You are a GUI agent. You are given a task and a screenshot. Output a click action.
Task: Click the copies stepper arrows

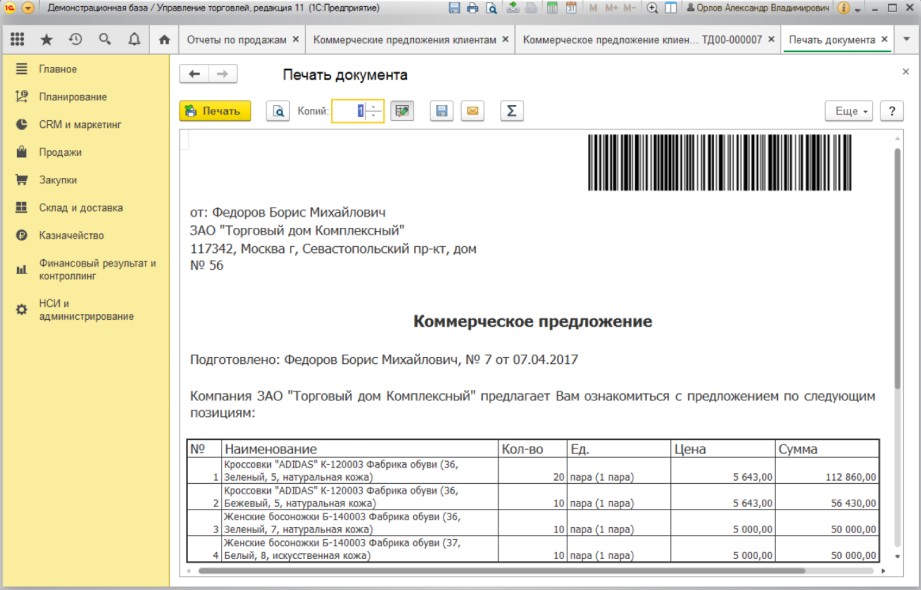pos(374,110)
